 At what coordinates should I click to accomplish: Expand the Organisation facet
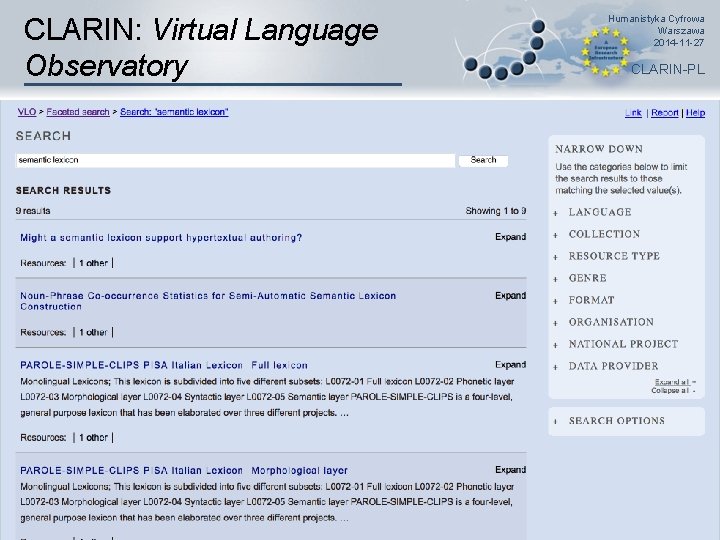point(611,322)
